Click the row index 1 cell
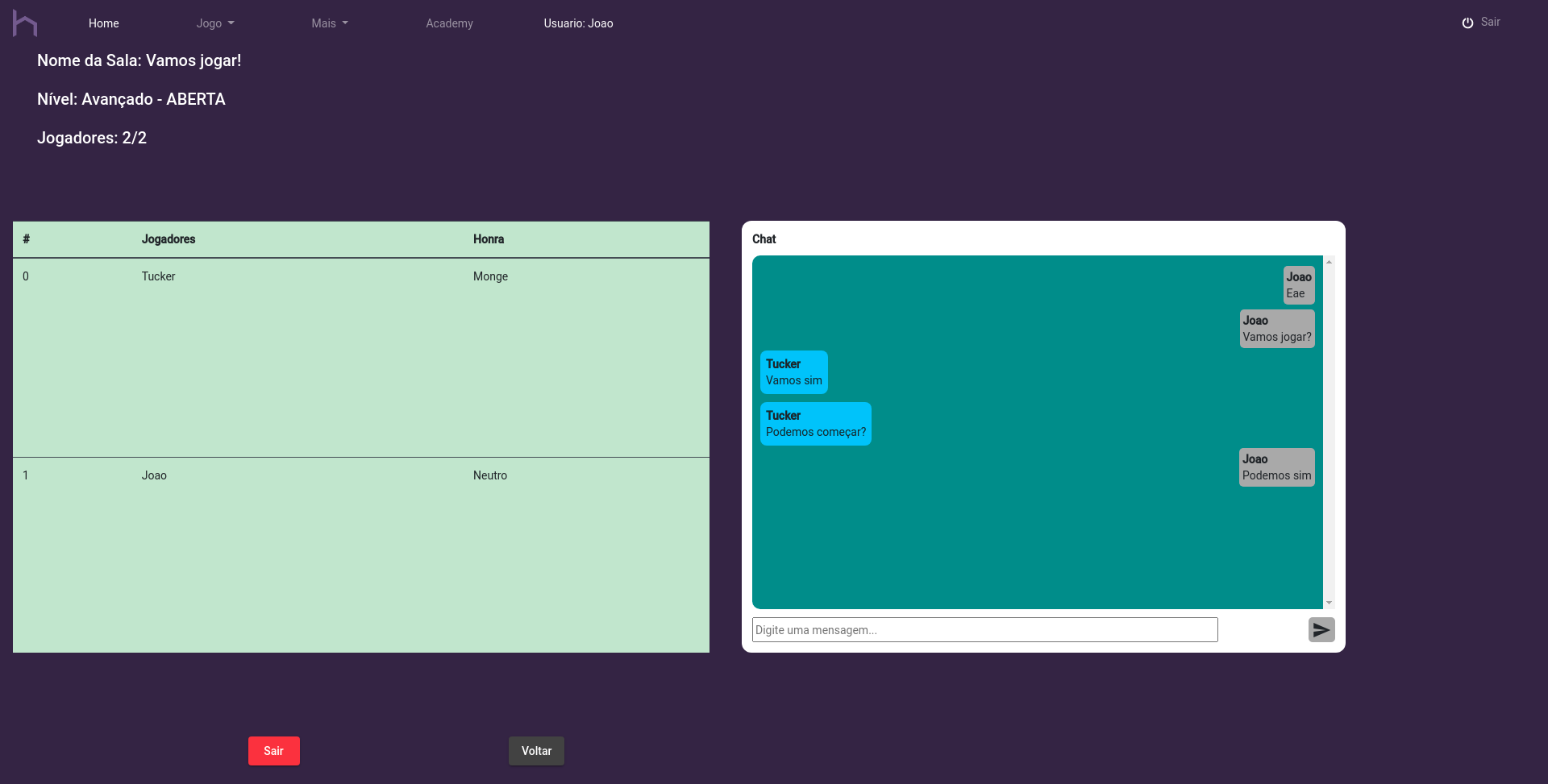The height and width of the screenshot is (784, 1548). (26, 475)
